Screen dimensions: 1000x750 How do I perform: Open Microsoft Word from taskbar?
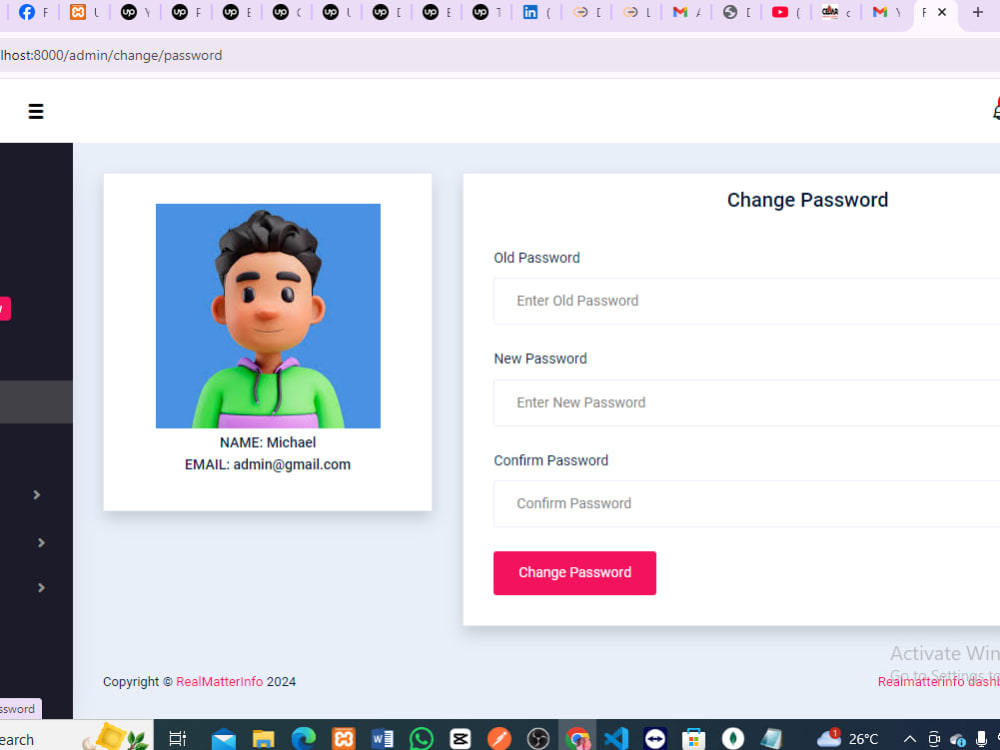382,739
